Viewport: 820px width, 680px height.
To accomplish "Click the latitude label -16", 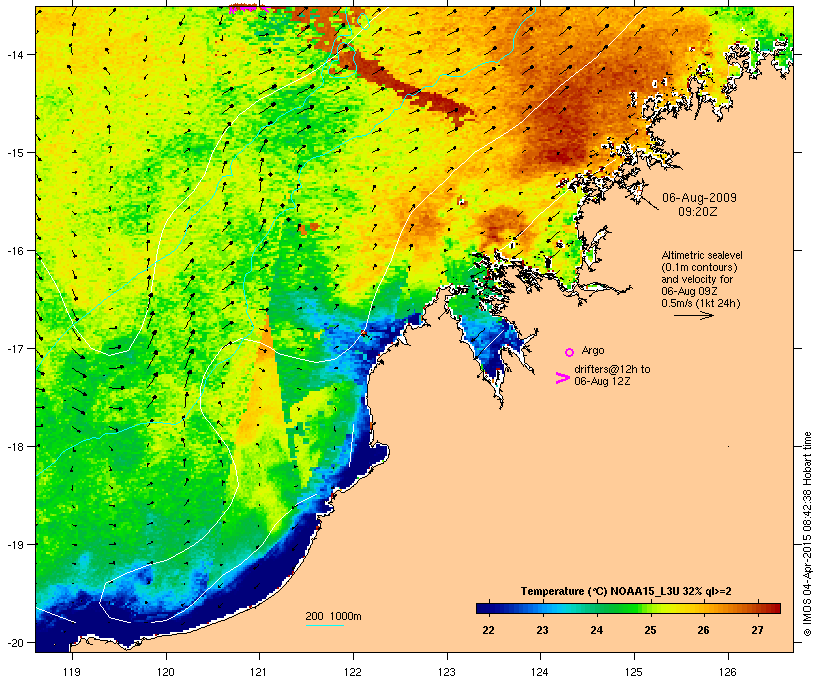I will tap(14, 251).
